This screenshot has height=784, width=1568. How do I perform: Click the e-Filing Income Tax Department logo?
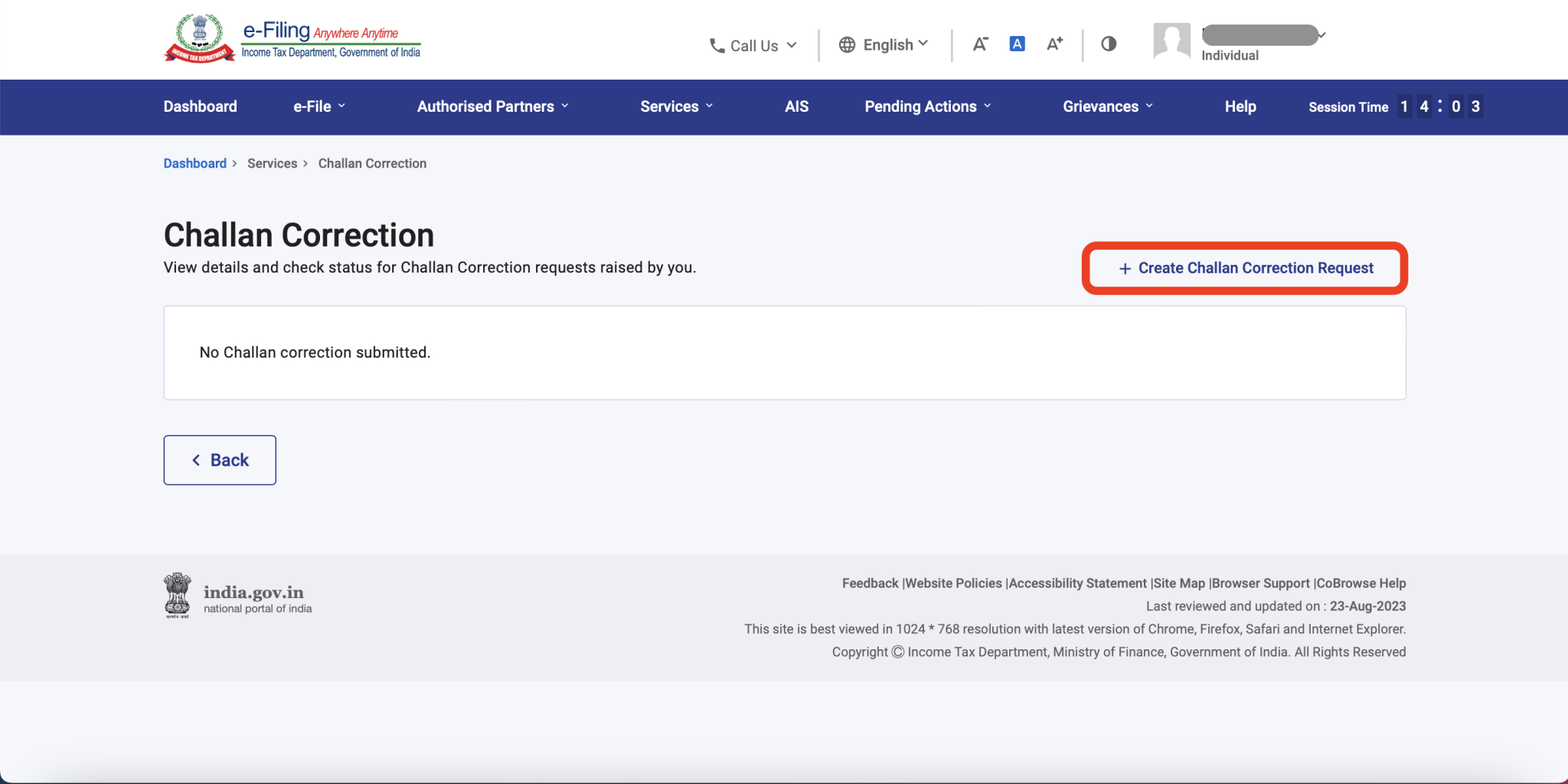click(292, 39)
